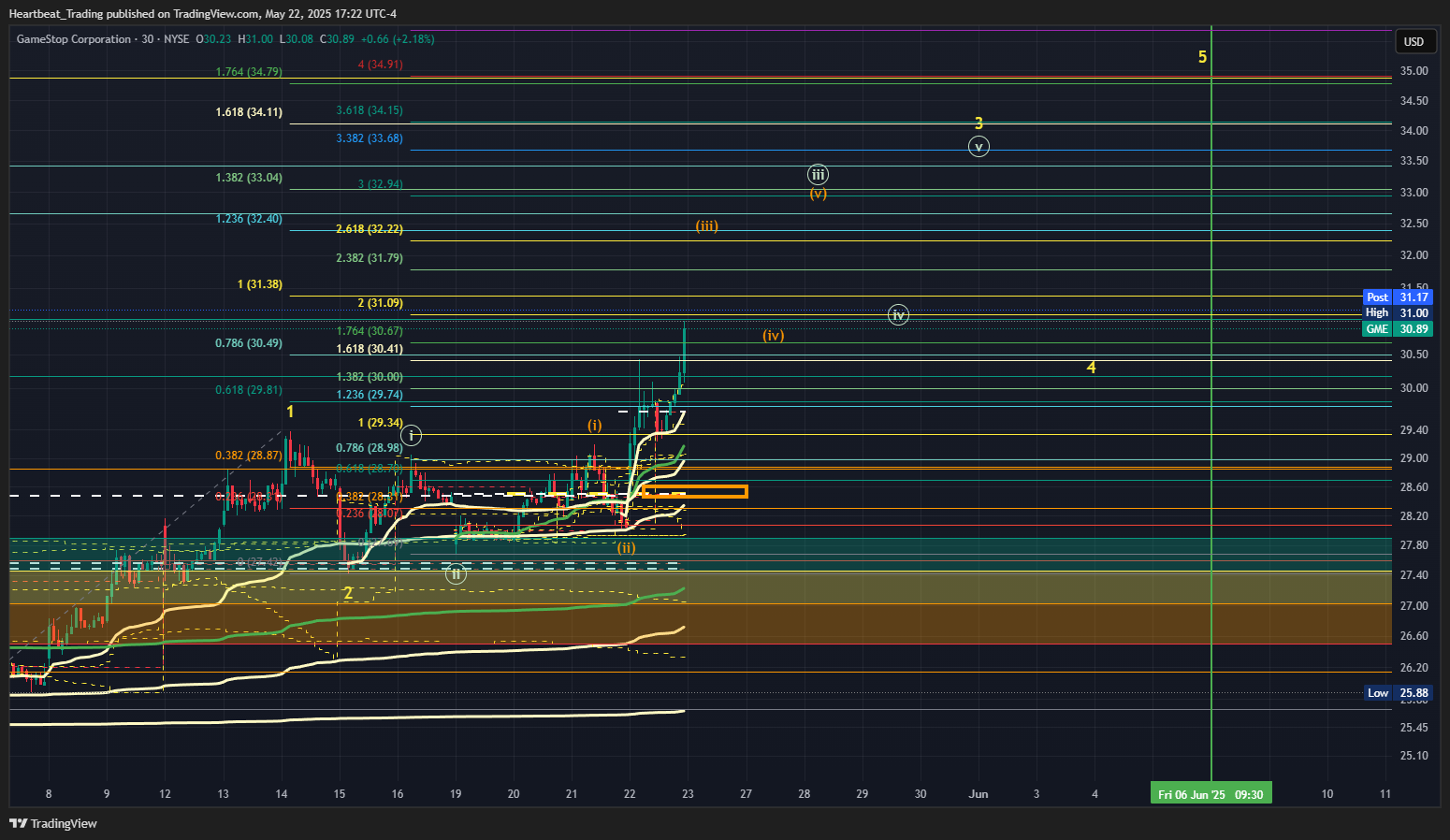Click the 0.786 (30.49) Fibonacci label

coord(249,343)
